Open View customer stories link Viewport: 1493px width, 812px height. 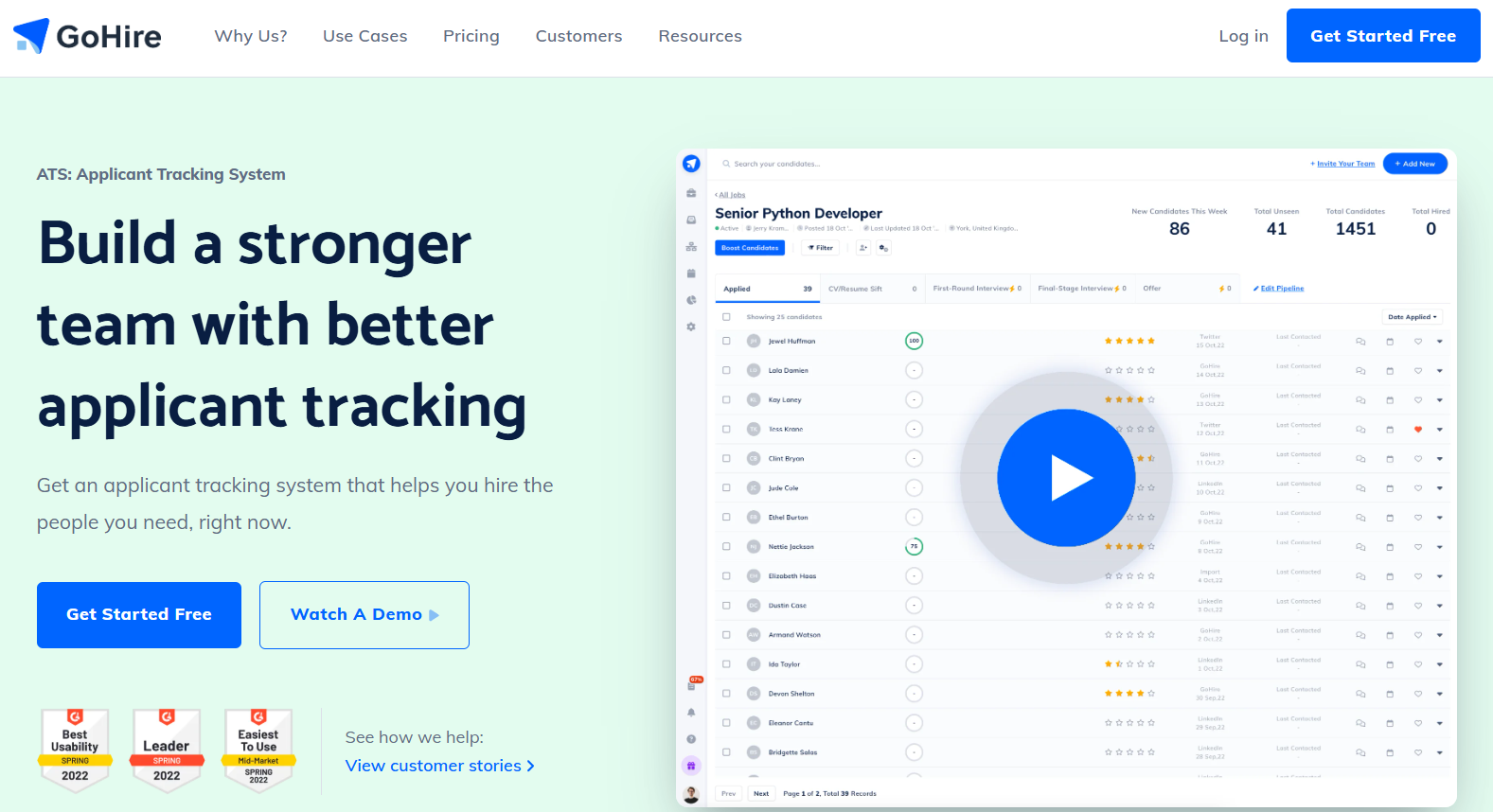pyautogui.click(x=440, y=766)
